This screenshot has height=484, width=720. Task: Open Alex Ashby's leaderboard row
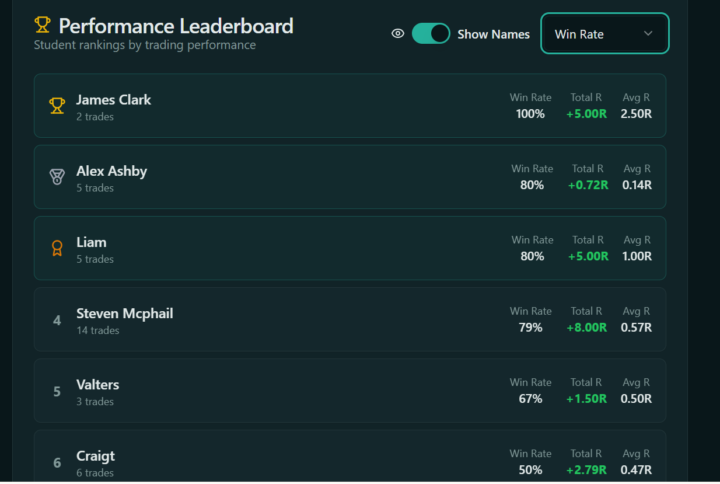pos(350,177)
